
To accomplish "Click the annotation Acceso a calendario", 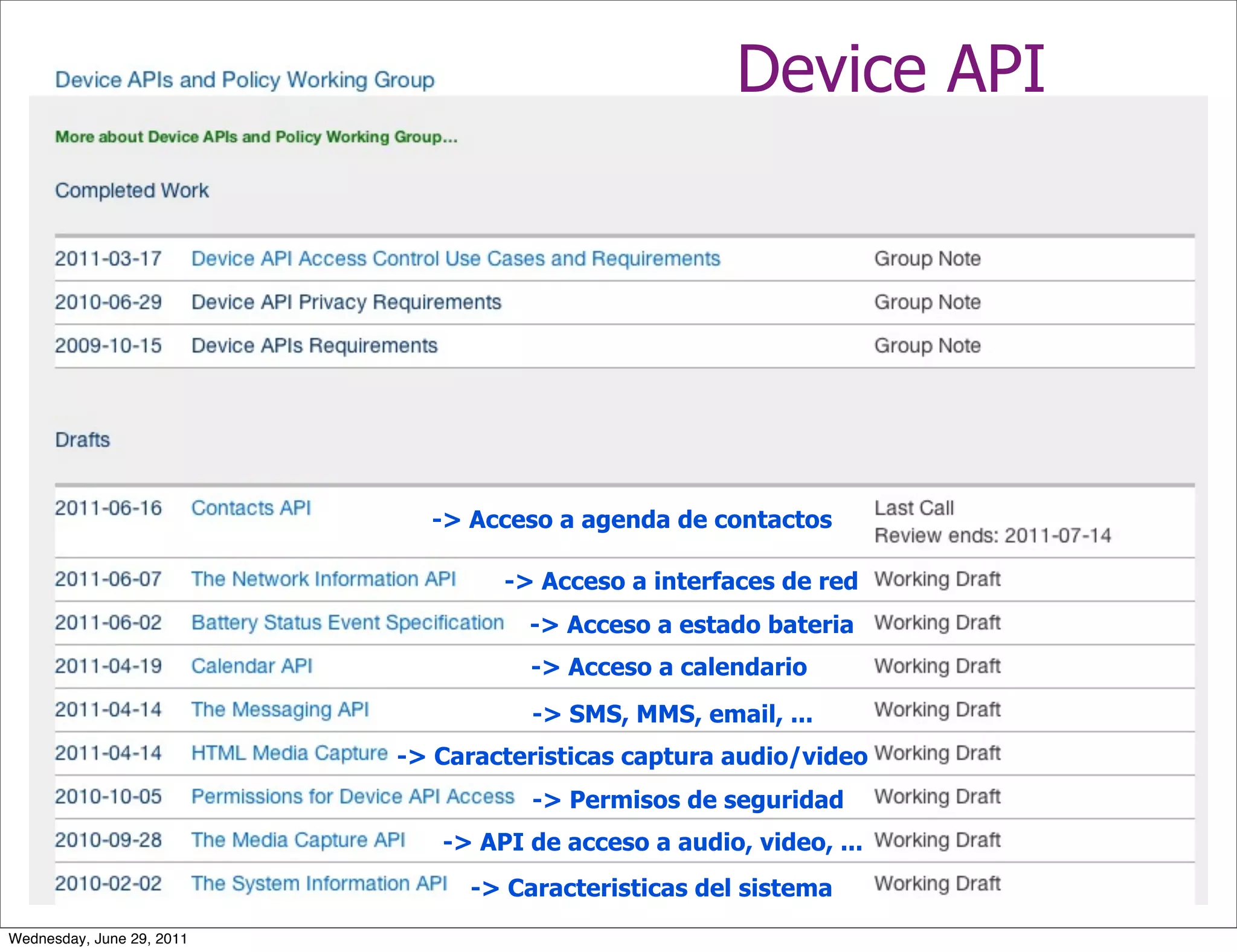I will pos(669,667).
